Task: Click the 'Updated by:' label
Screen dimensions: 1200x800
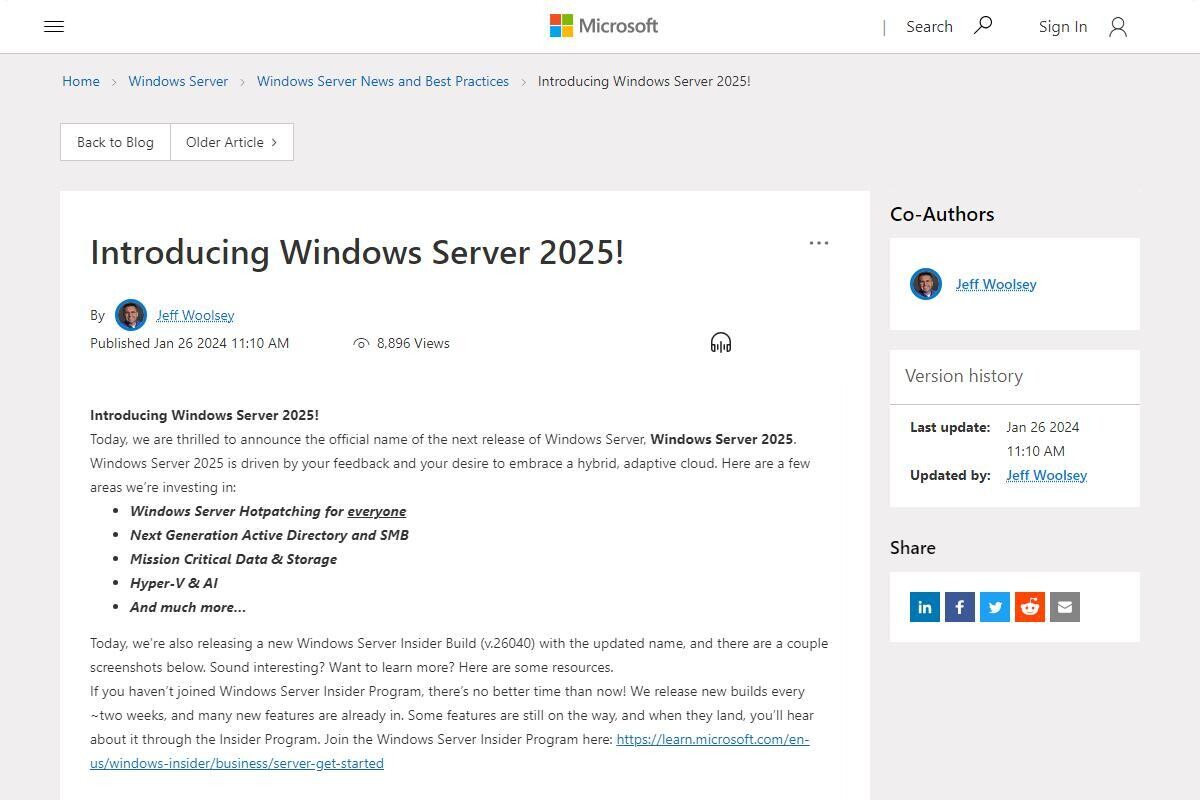Action: coord(950,475)
